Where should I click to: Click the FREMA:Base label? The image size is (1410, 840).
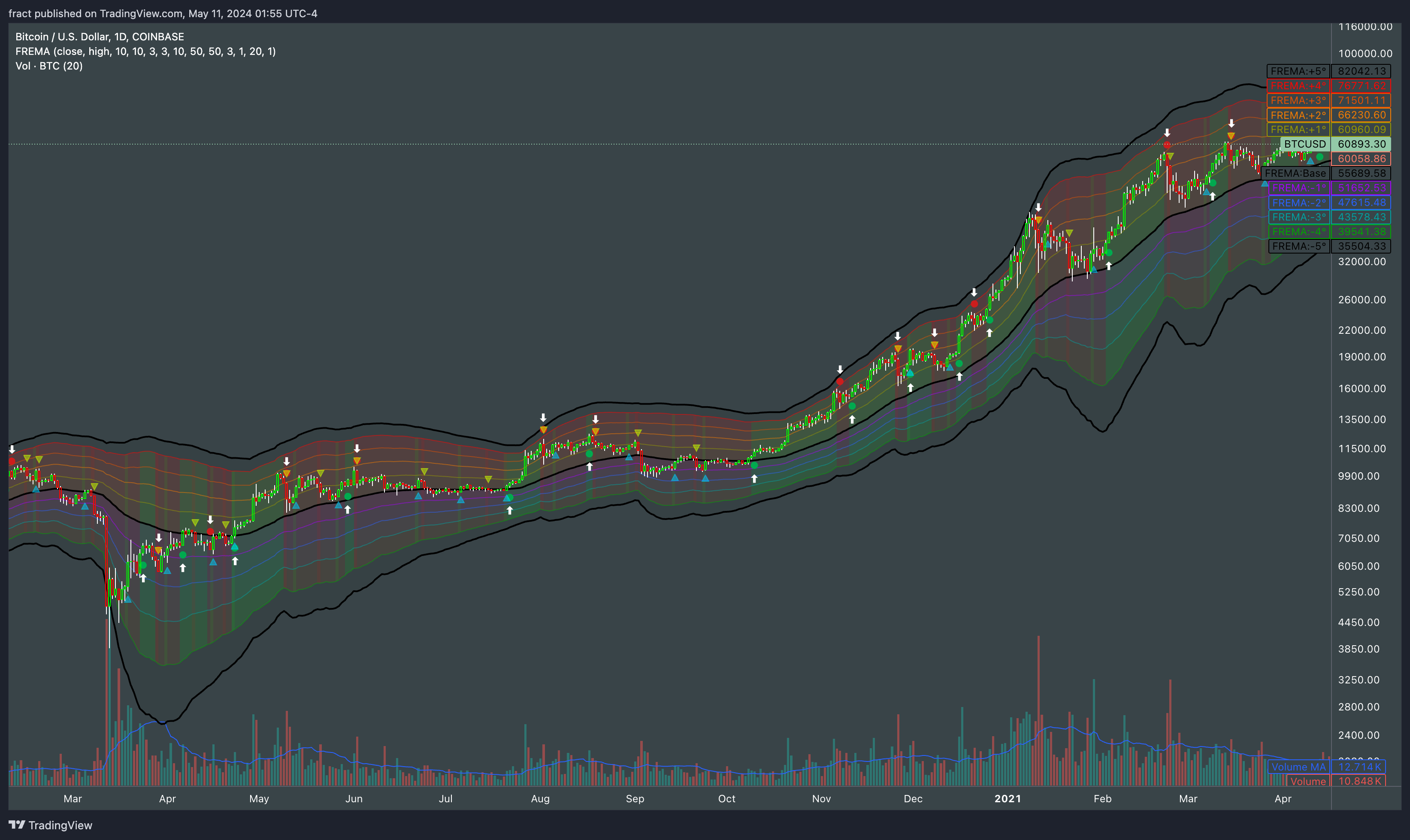point(1295,173)
